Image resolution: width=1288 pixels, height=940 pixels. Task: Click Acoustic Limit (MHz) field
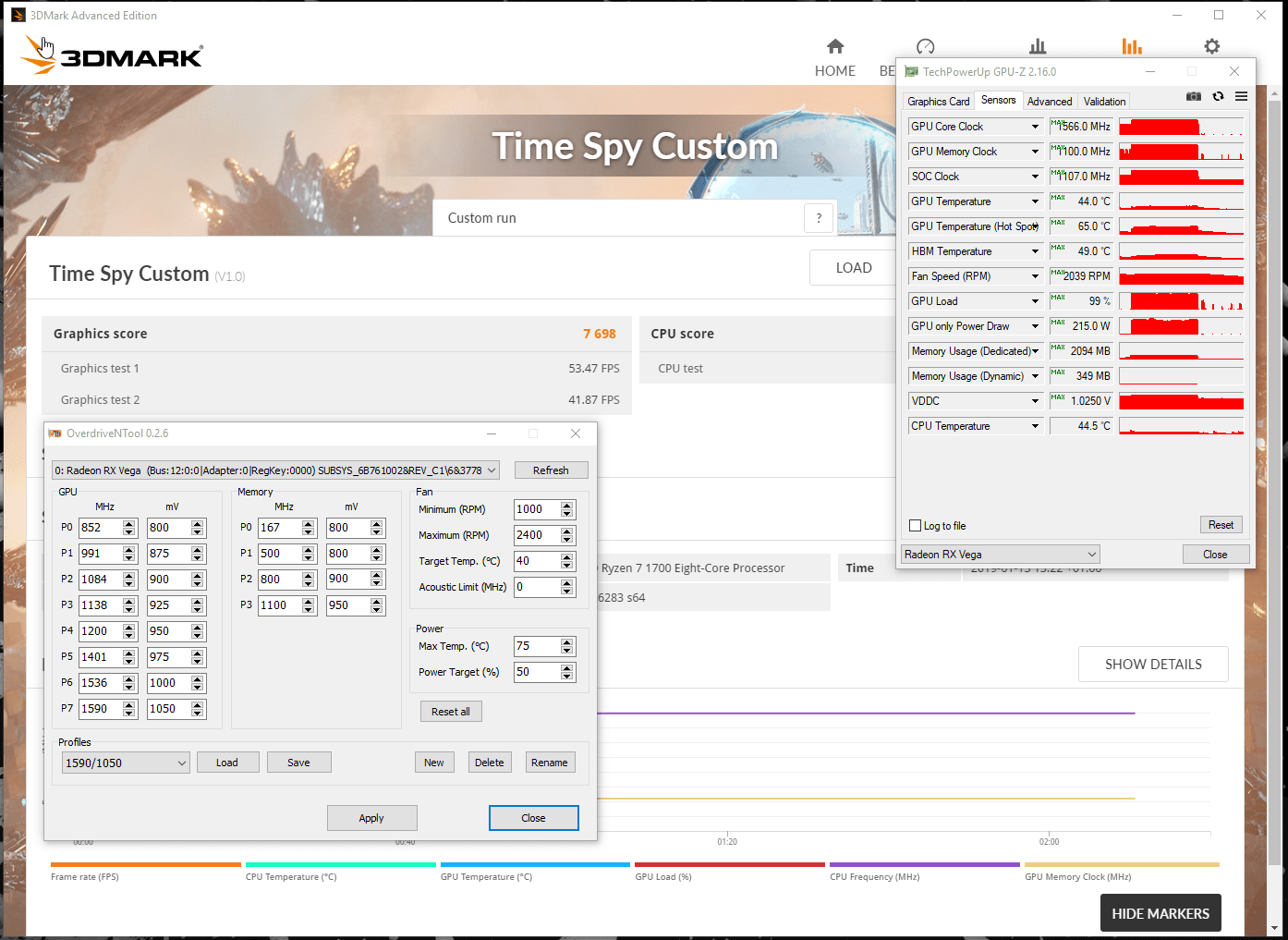point(537,587)
